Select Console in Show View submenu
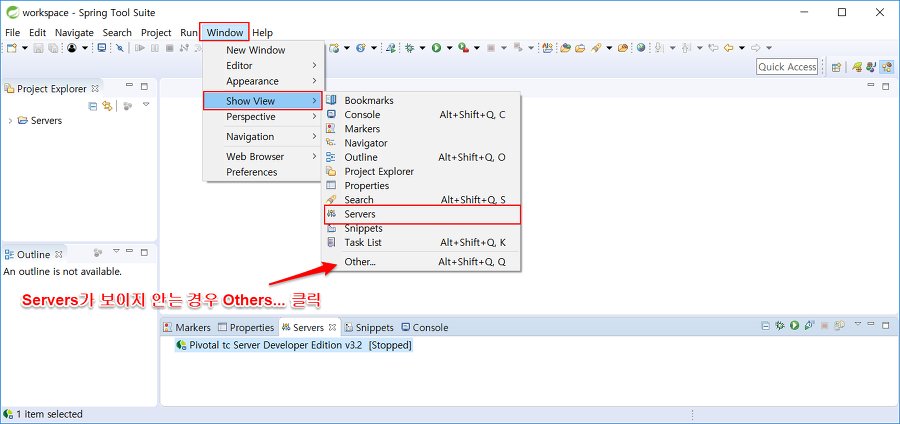Image resolution: width=900 pixels, height=424 pixels. tap(422, 115)
